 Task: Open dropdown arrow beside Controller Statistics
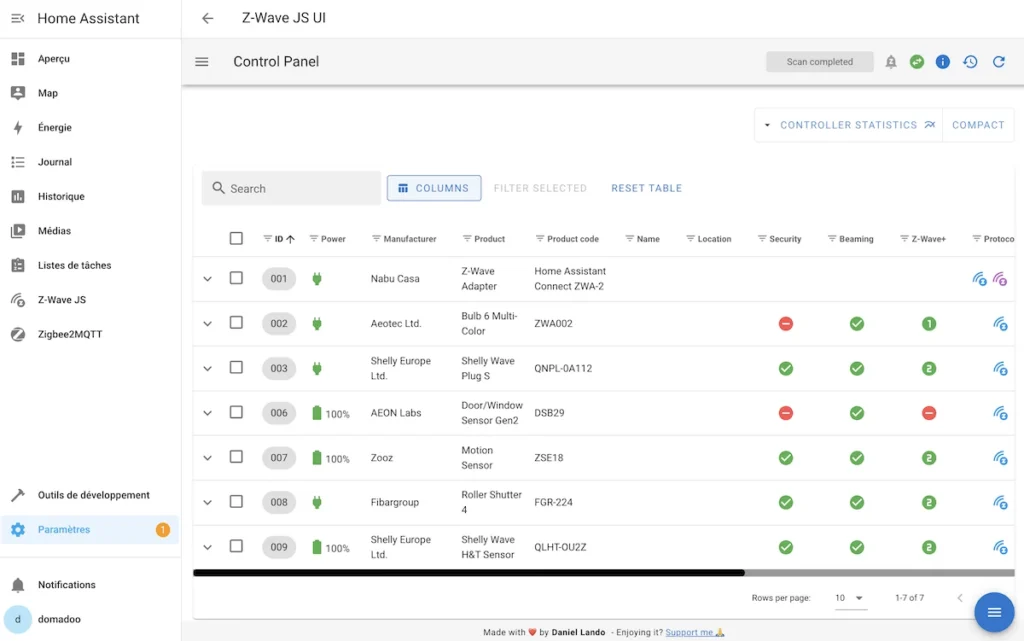click(x=767, y=125)
